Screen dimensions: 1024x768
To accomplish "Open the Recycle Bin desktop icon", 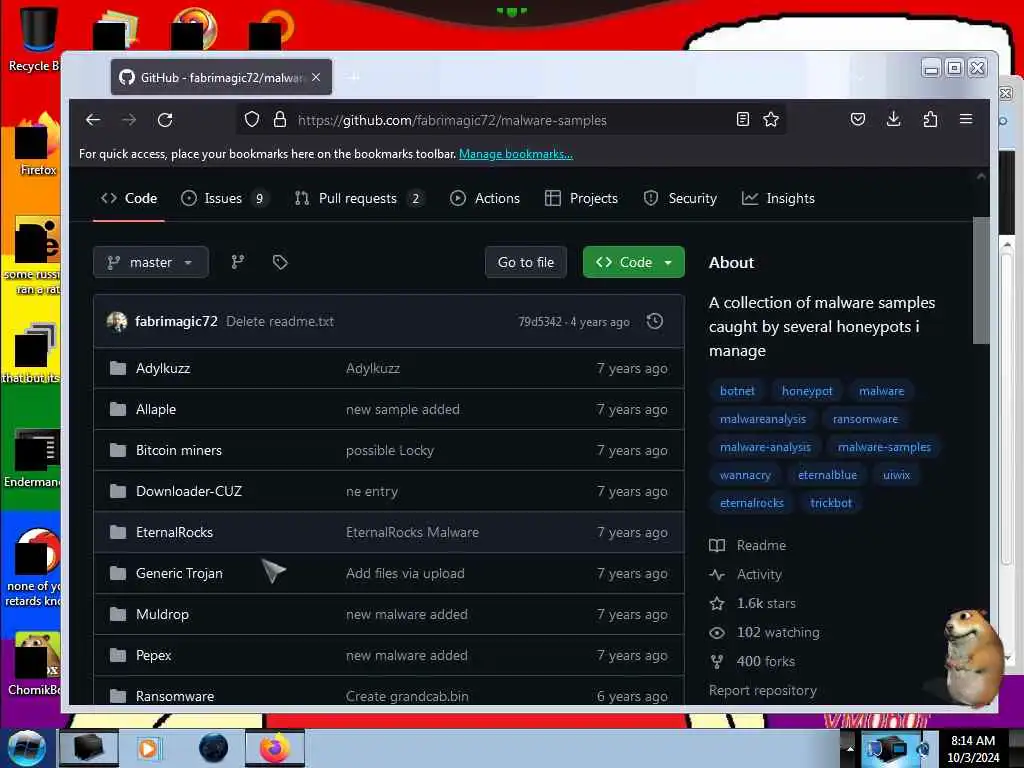I will (x=38, y=39).
